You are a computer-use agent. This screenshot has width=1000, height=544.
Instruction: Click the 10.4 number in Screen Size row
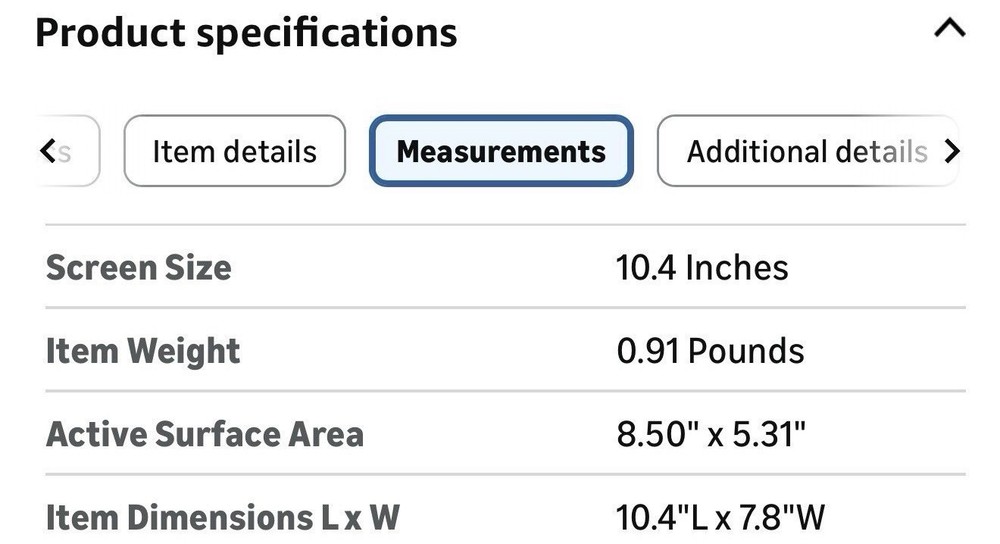pos(645,268)
